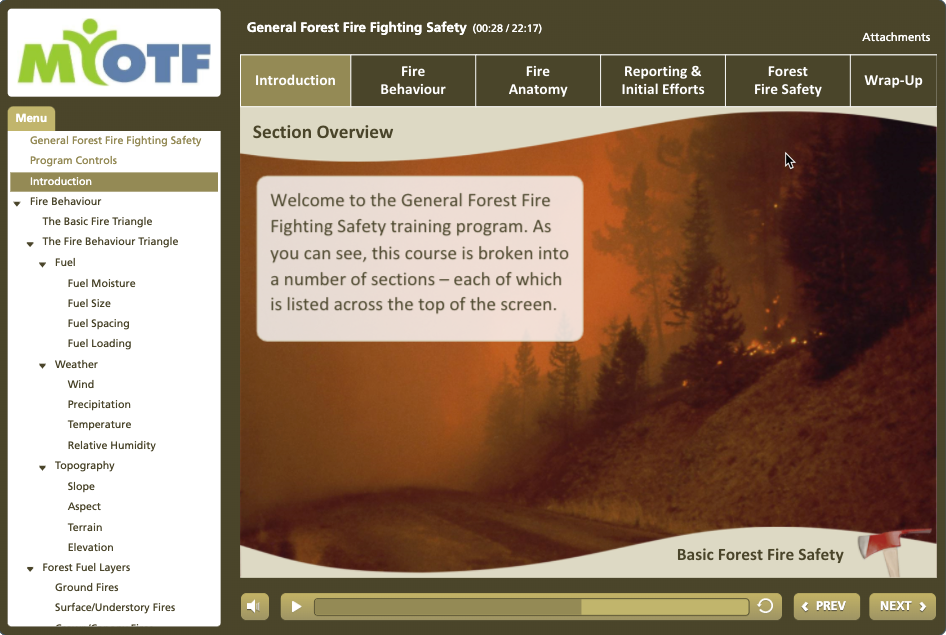Viewport: 946px width, 635px height.
Task: Open the Terrain menu item
Action: pos(85,528)
